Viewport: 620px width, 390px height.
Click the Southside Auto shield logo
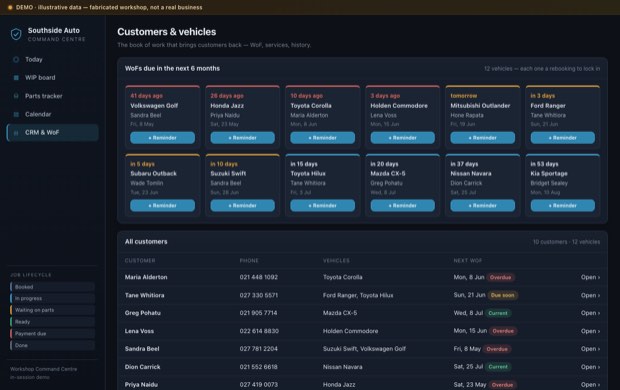[16, 34]
